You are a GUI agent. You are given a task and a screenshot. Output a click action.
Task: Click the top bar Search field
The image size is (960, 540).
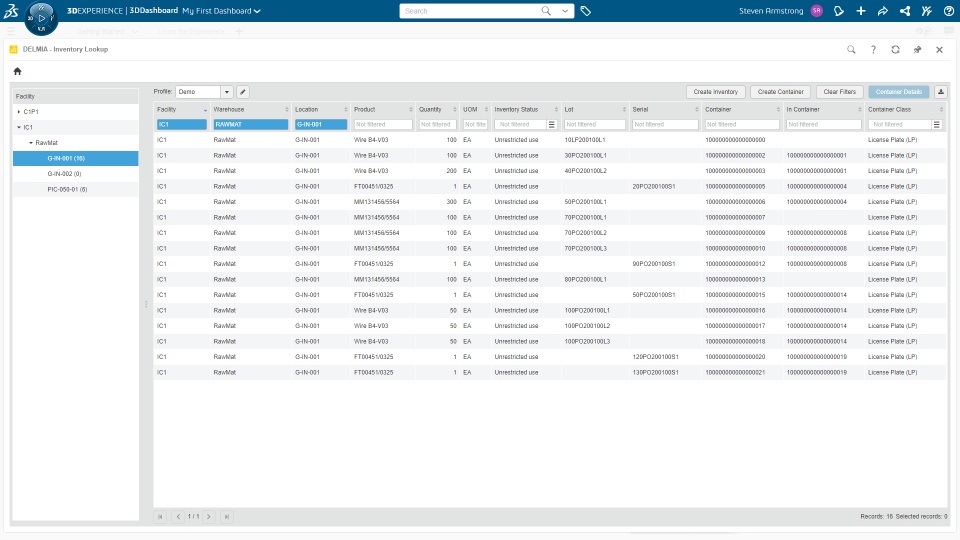coord(470,11)
